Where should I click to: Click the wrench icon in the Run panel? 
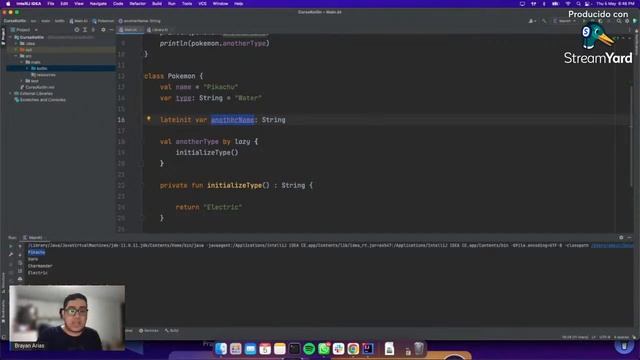click(x=11, y=254)
